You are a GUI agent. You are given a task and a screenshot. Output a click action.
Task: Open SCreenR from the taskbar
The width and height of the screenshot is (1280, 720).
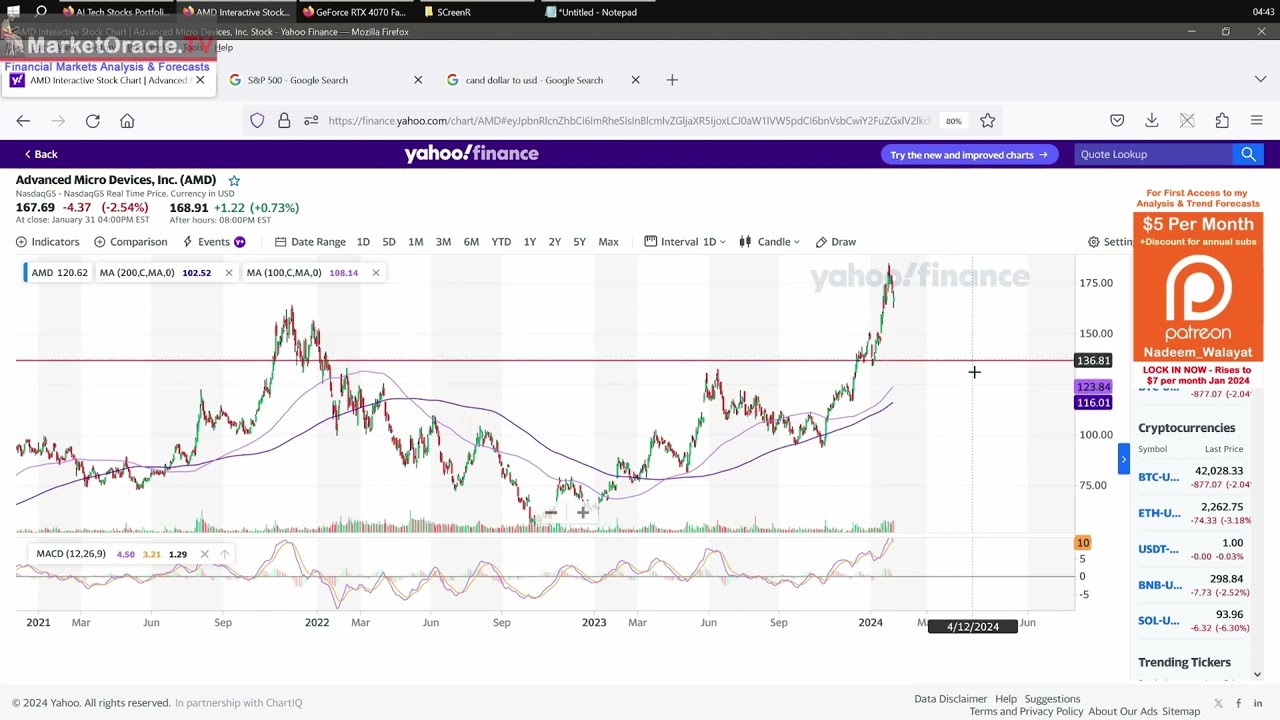(x=446, y=12)
